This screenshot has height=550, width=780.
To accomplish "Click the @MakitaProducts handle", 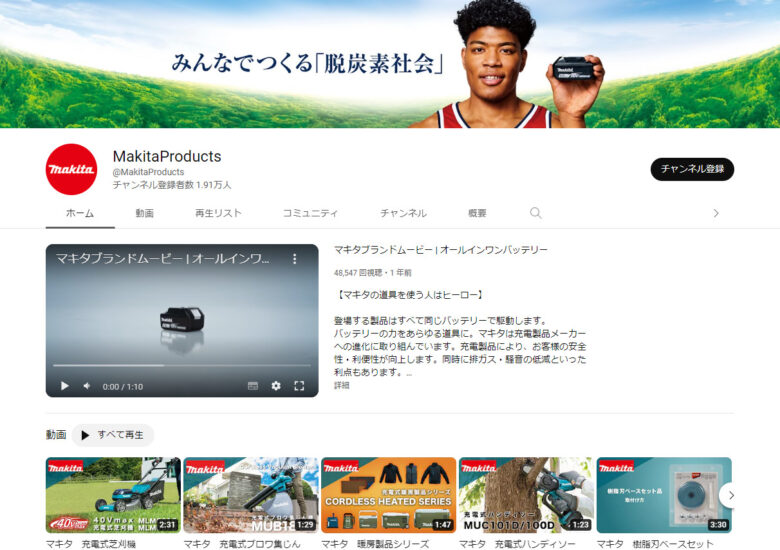I will click(148, 172).
